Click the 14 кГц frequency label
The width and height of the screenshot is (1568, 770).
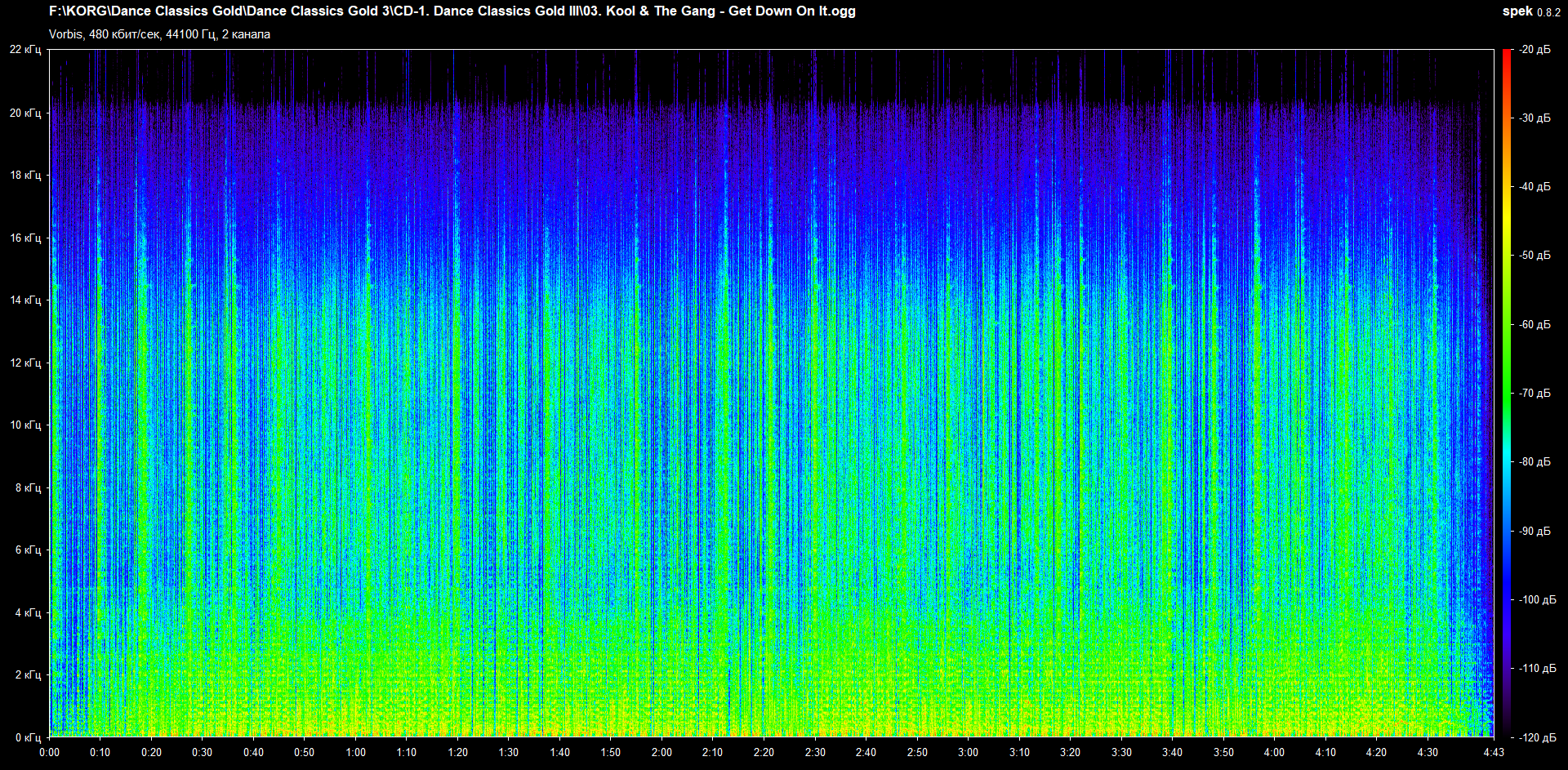point(25,300)
